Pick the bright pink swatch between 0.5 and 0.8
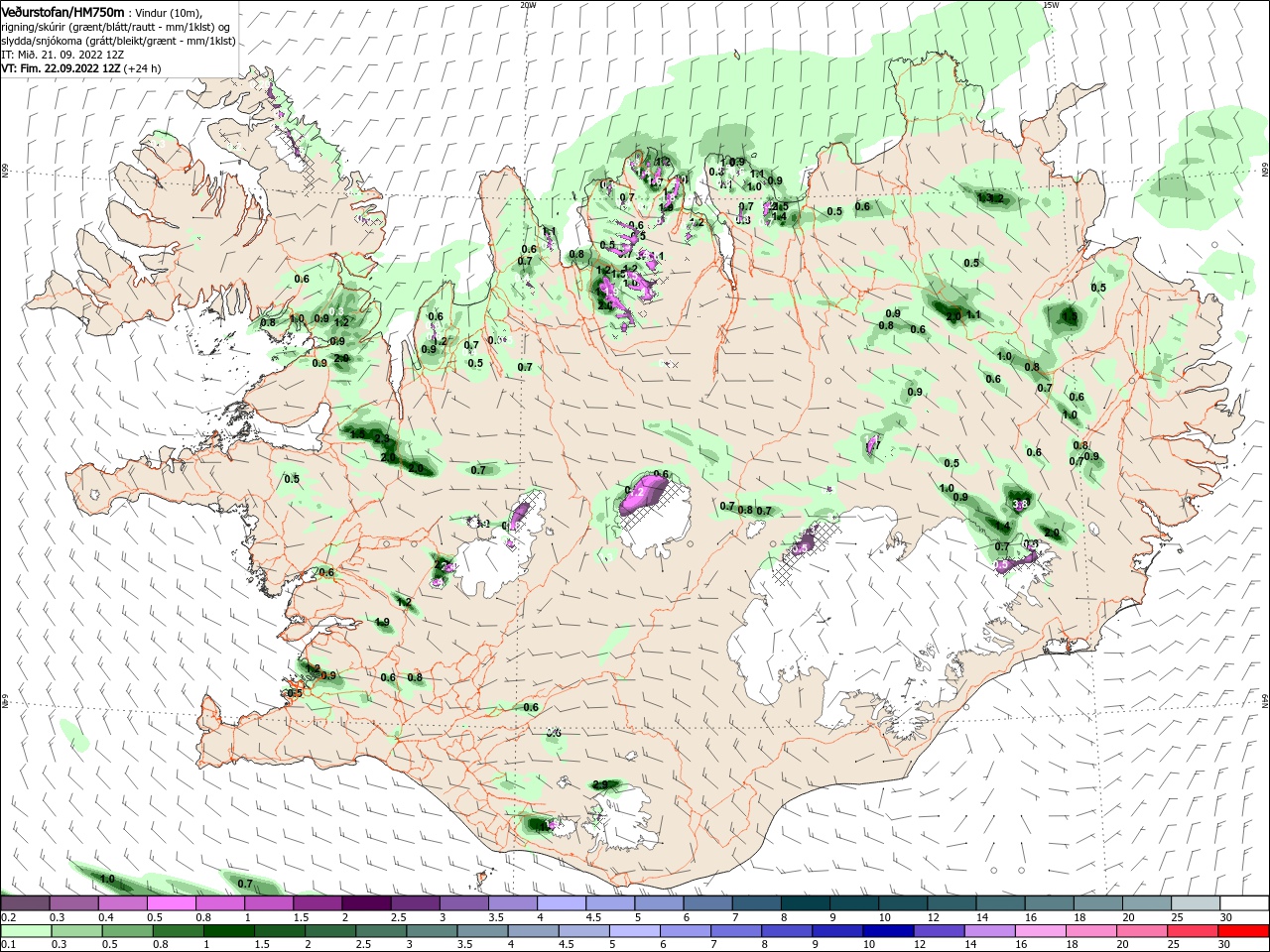 point(171,903)
